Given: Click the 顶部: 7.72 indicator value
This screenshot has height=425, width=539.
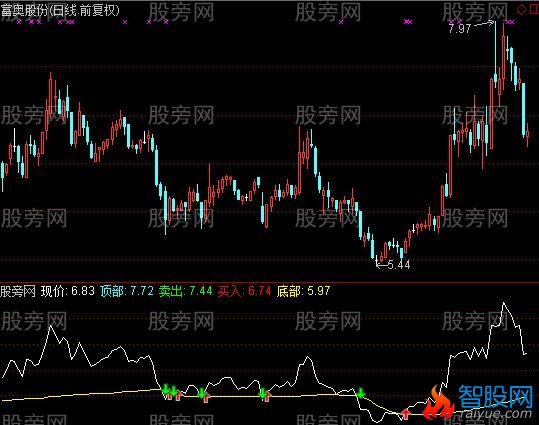Looking at the screenshot, I should click(127, 291).
